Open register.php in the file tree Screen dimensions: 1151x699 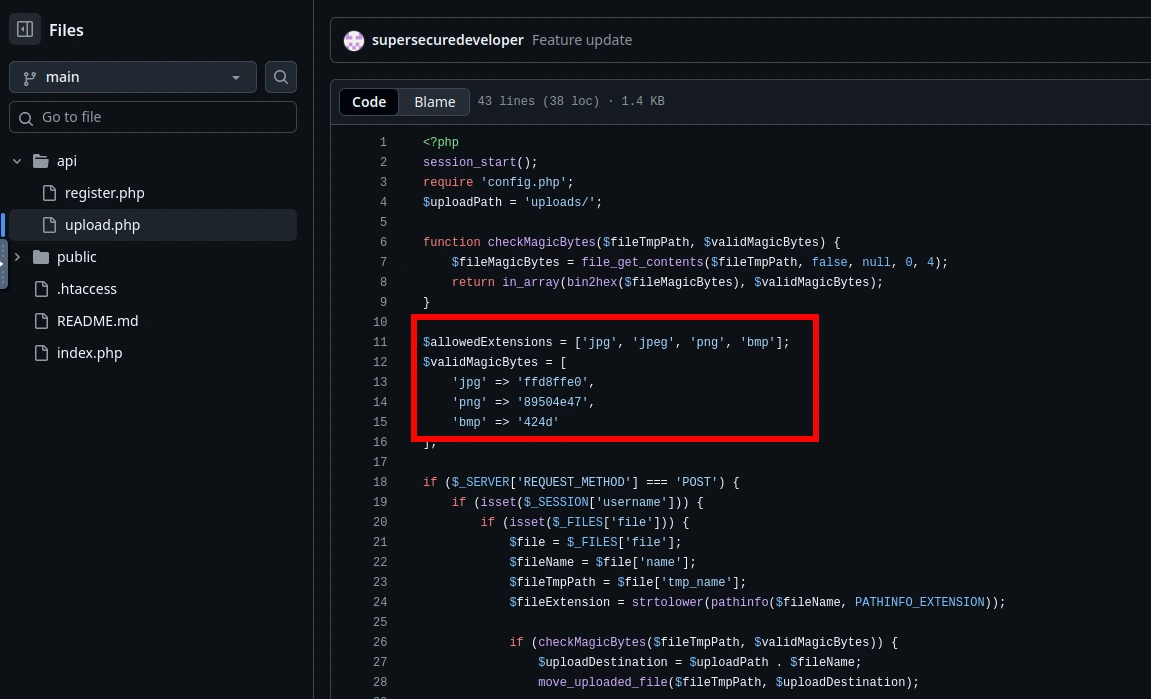click(105, 193)
